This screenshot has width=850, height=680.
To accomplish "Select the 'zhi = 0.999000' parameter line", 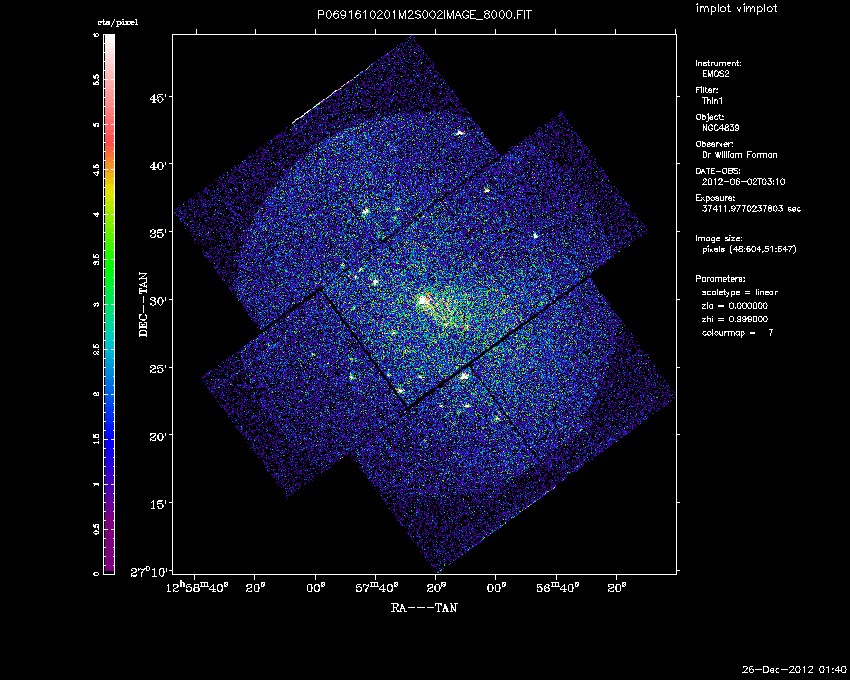I will click(735, 319).
